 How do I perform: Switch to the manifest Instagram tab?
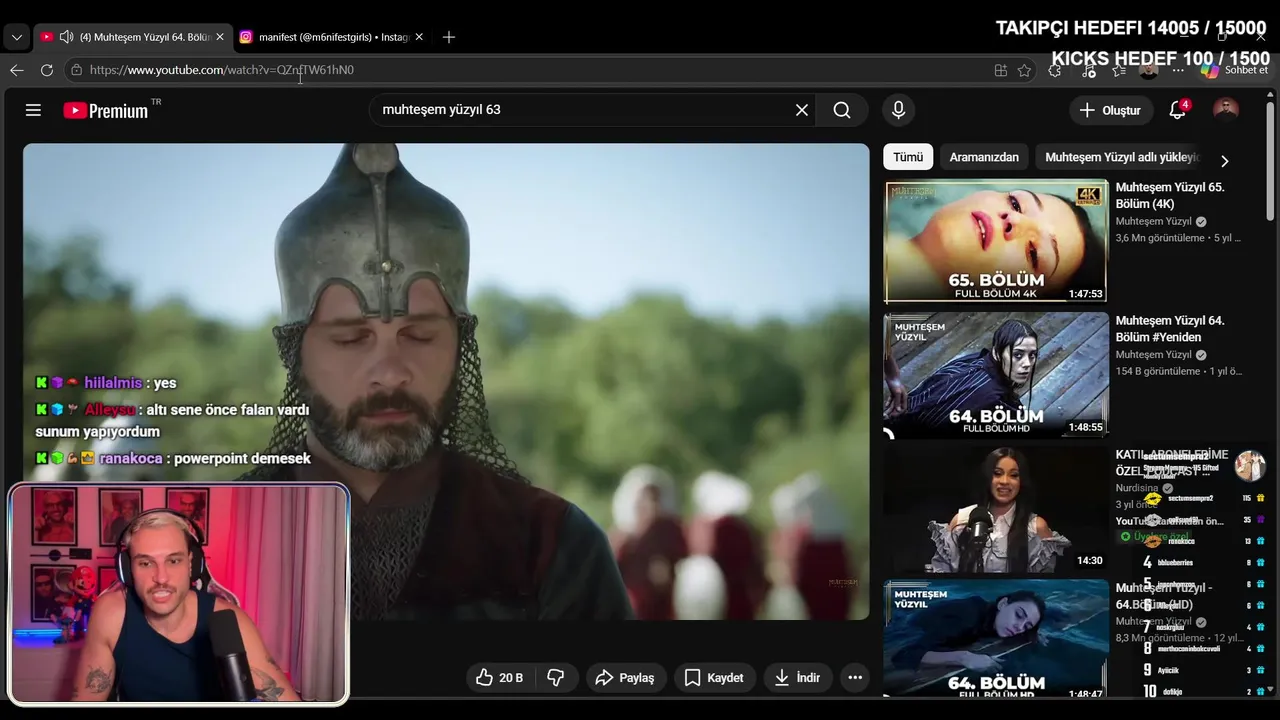click(331, 37)
